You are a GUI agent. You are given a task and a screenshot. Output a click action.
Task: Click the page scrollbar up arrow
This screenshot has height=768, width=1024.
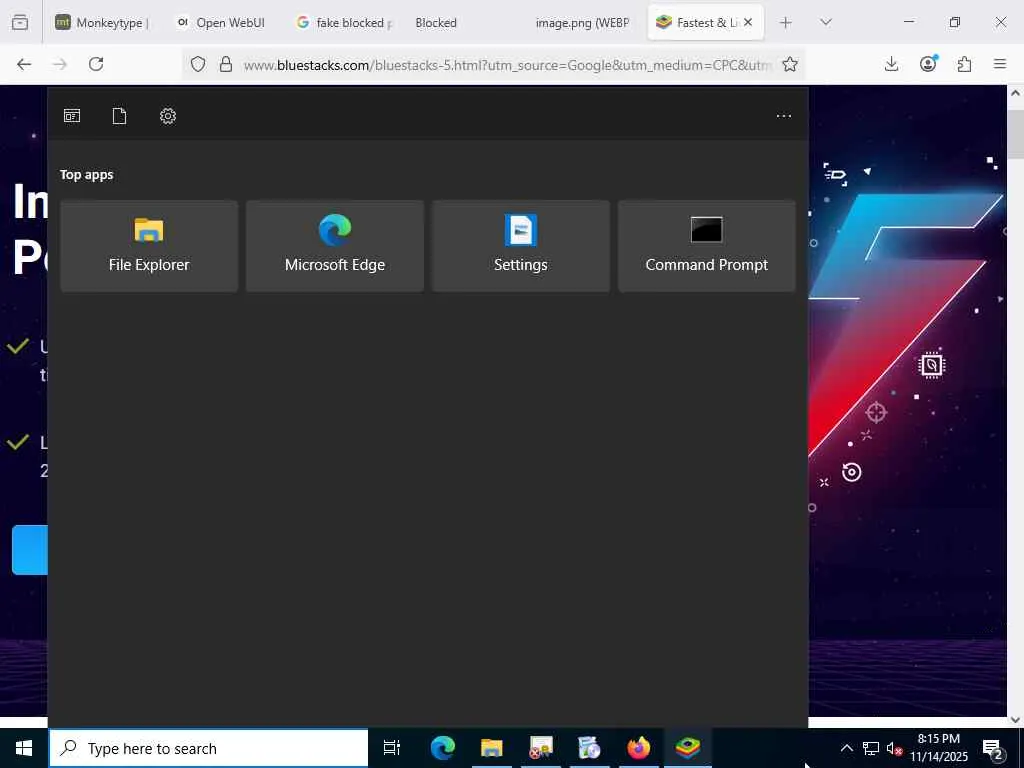coord(1016,93)
